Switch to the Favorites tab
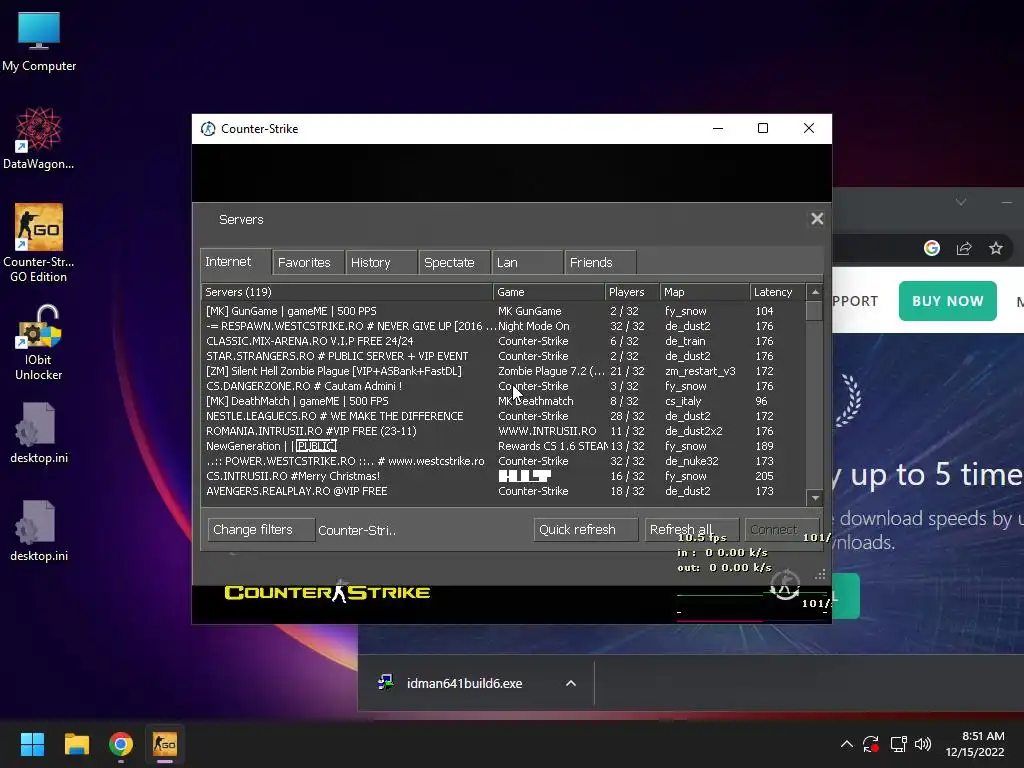The width and height of the screenshot is (1024, 768). (x=308, y=263)
